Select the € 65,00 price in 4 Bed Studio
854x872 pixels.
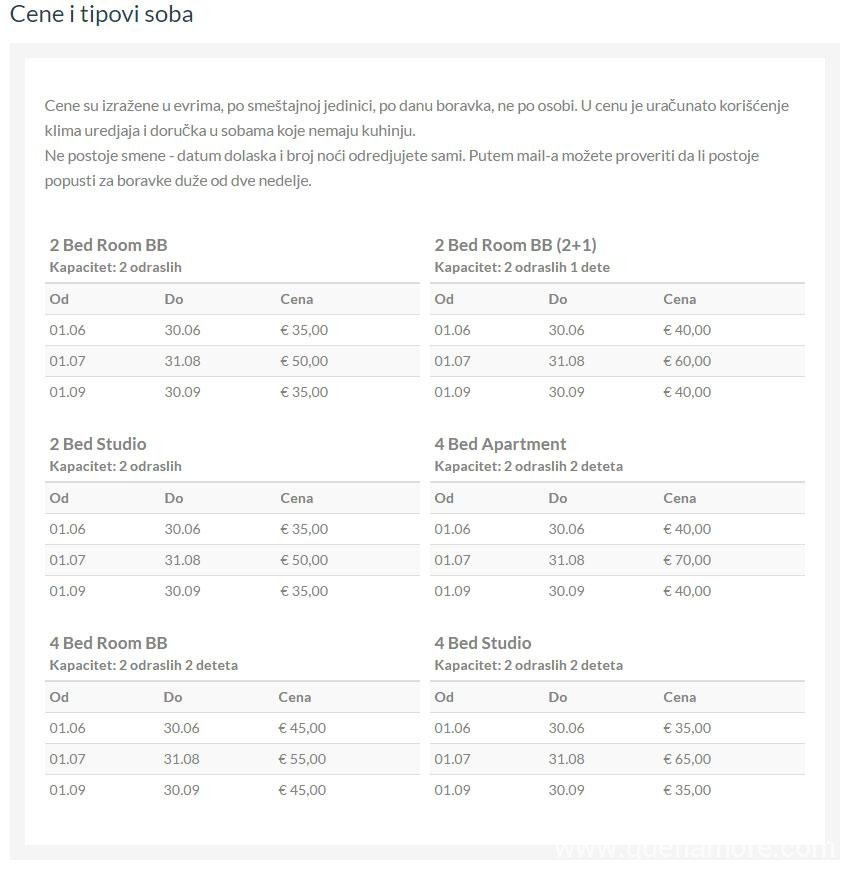(687, 759)
